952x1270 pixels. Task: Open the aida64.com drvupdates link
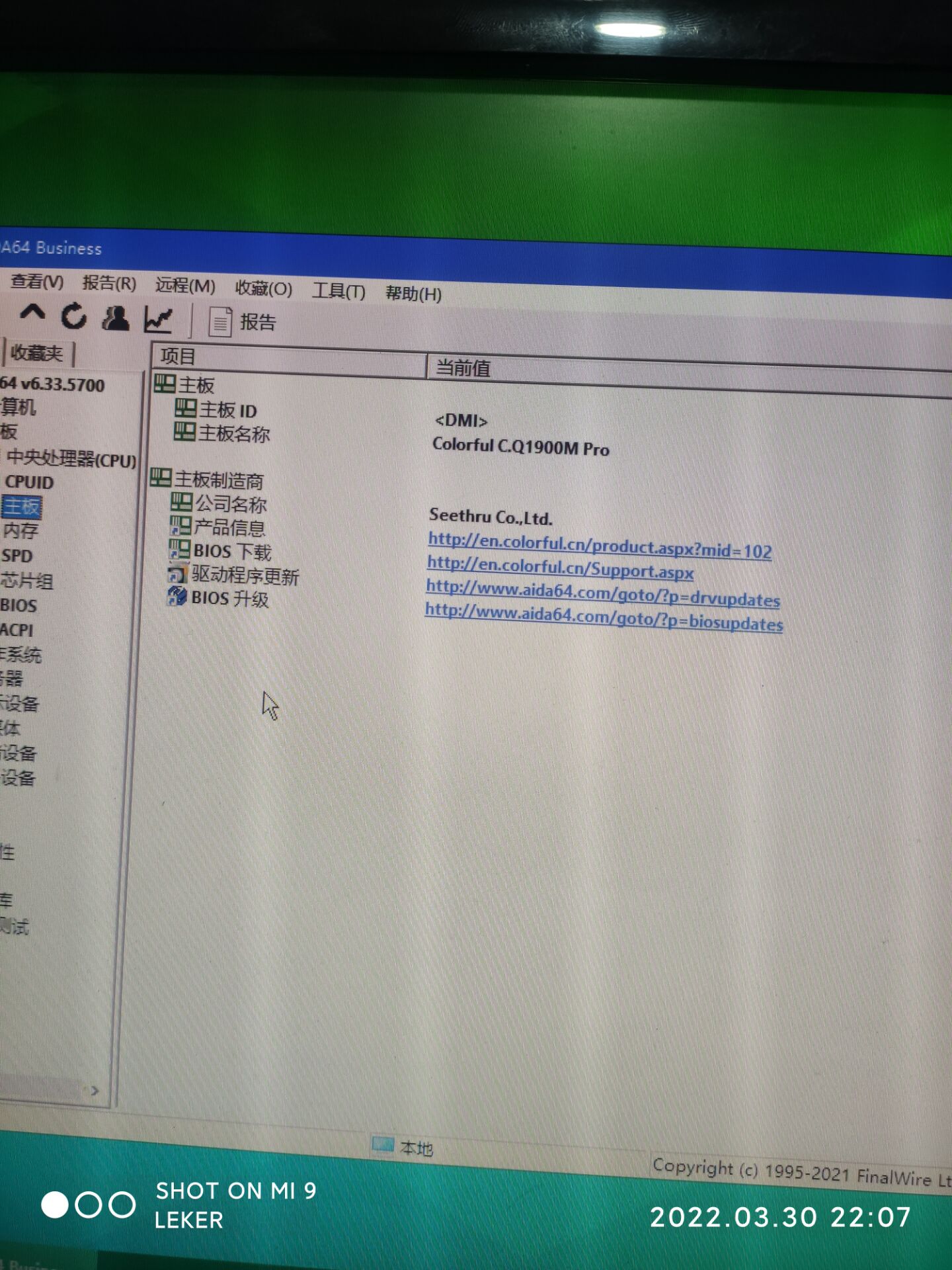coord(603,593)
